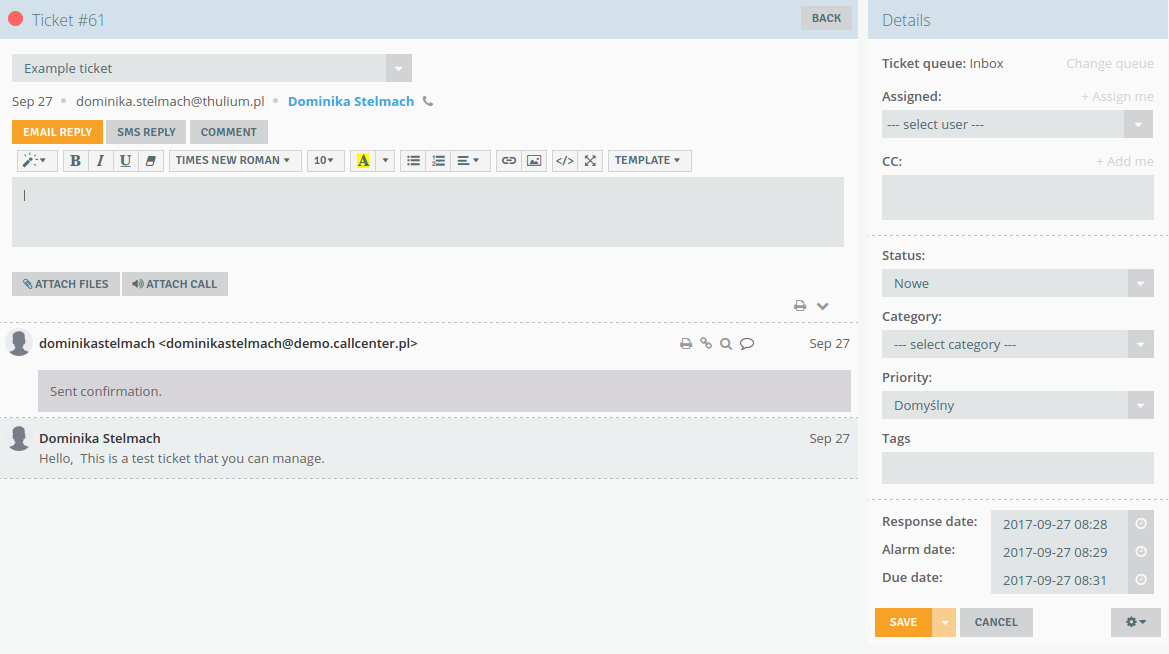Apply yellow highlight color A button
This screenshot has width=1169, height=654.
(363, 160)
